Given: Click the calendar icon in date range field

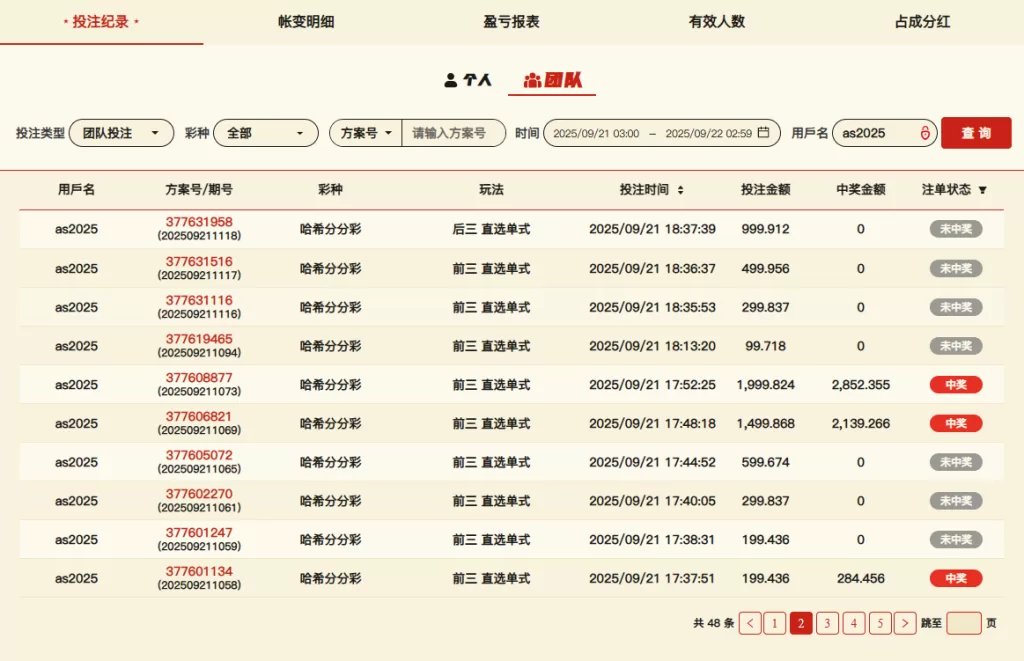Looking at the screenshot, I should pos(764,133).
